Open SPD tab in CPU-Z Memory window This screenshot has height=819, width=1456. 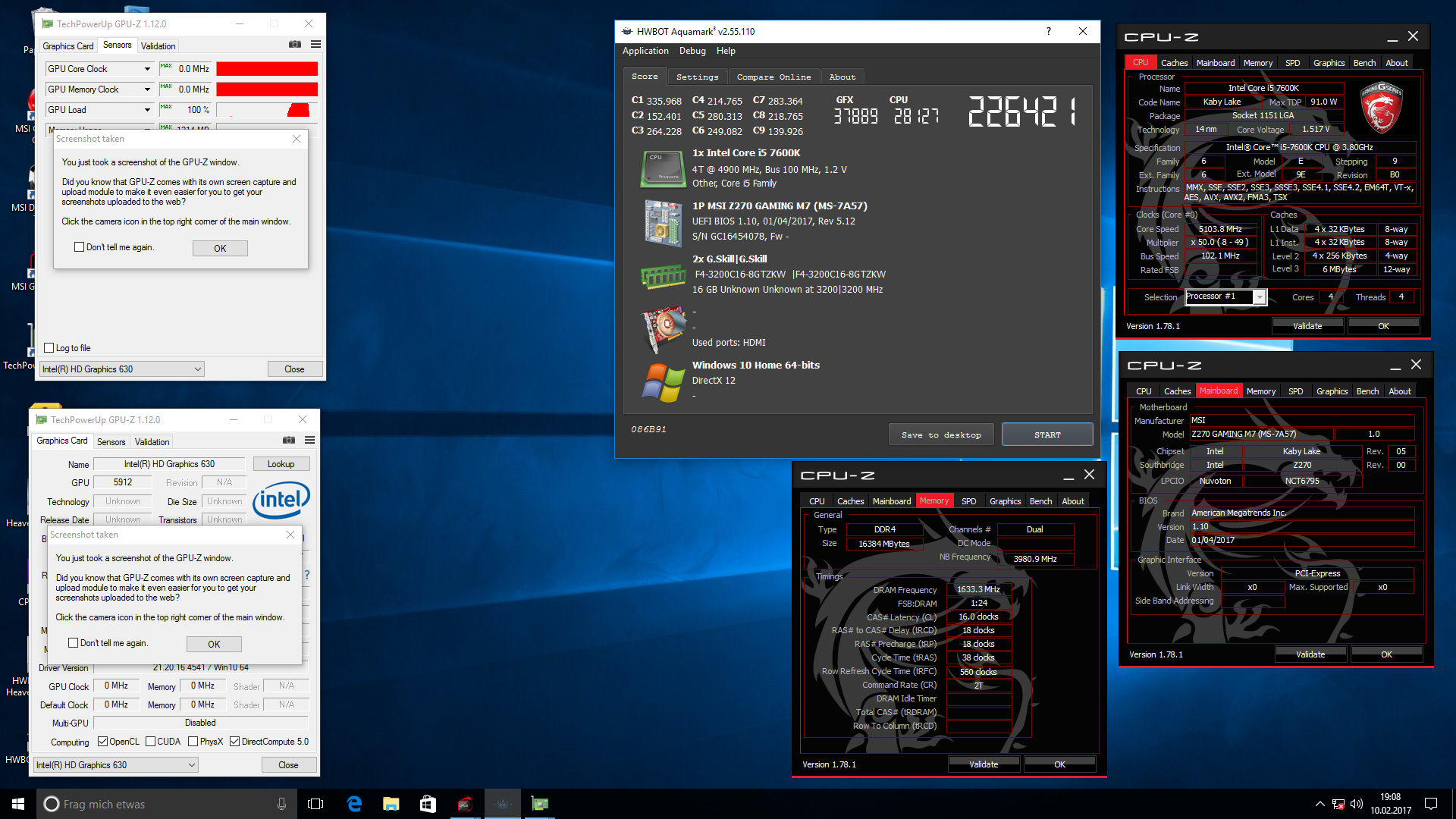click(x=968, y=501)
